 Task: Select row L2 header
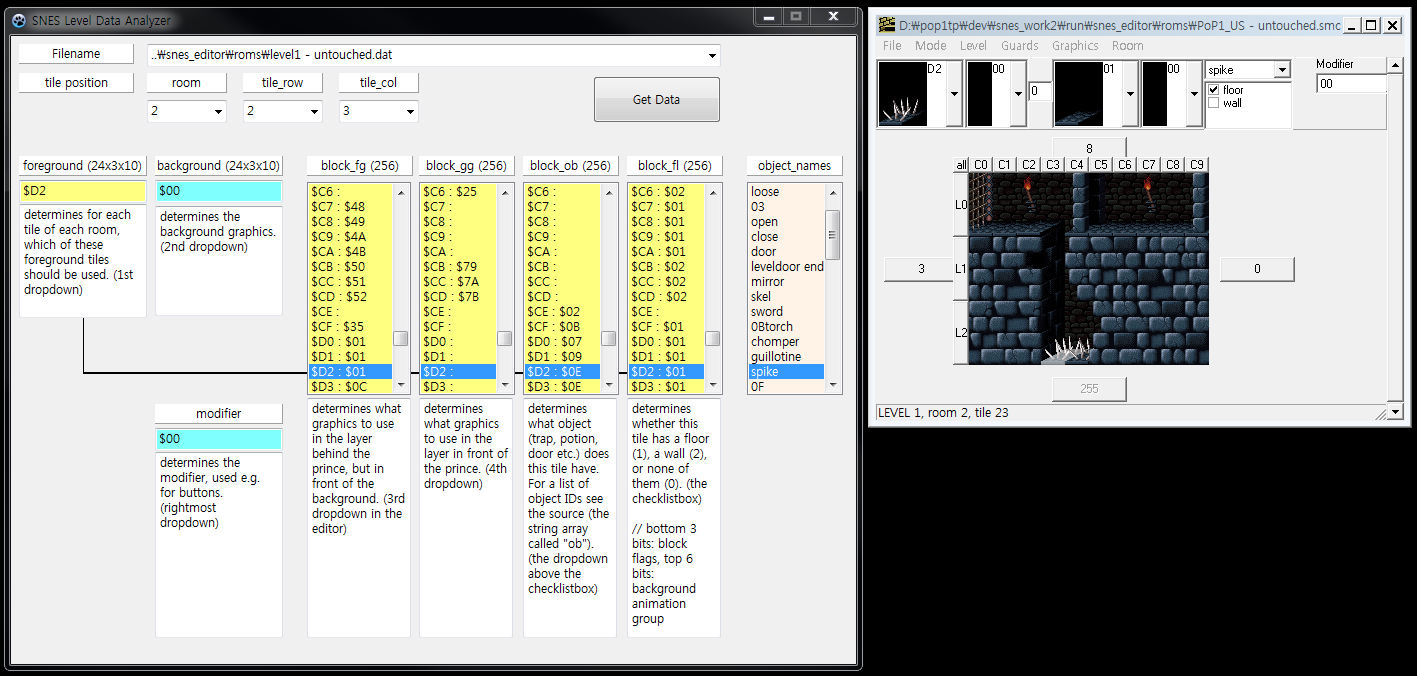pos(961,332)
